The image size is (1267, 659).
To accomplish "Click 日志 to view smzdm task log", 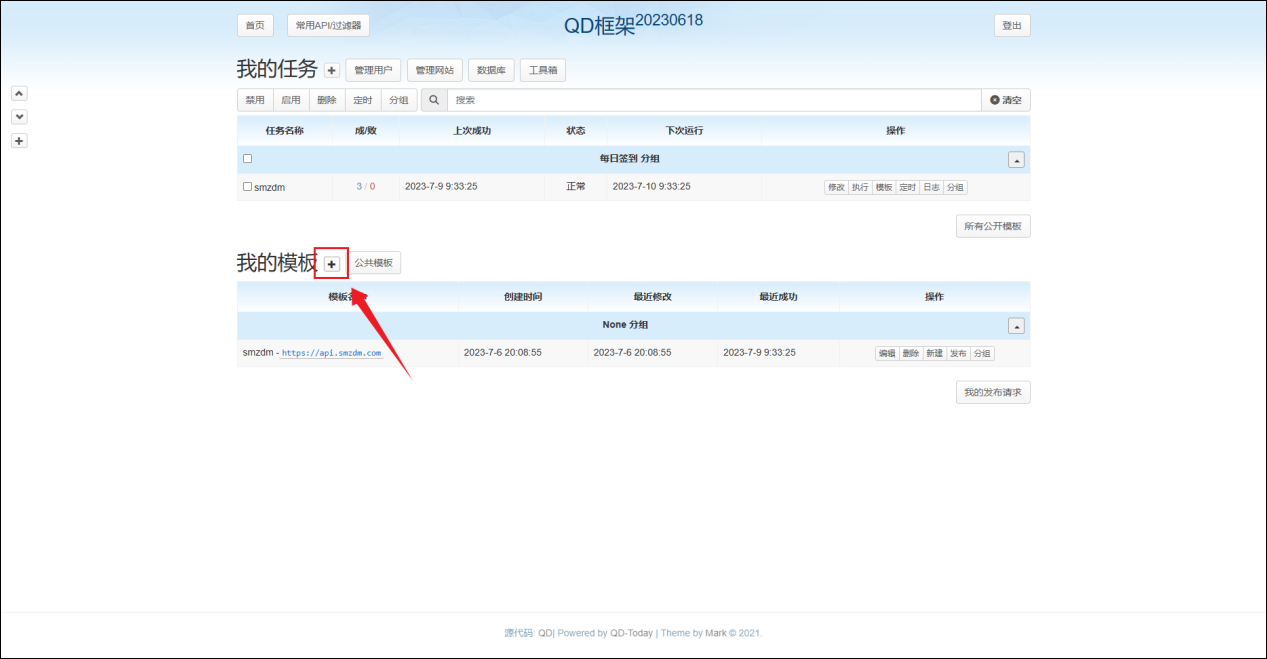I will (x=931, y=188).
